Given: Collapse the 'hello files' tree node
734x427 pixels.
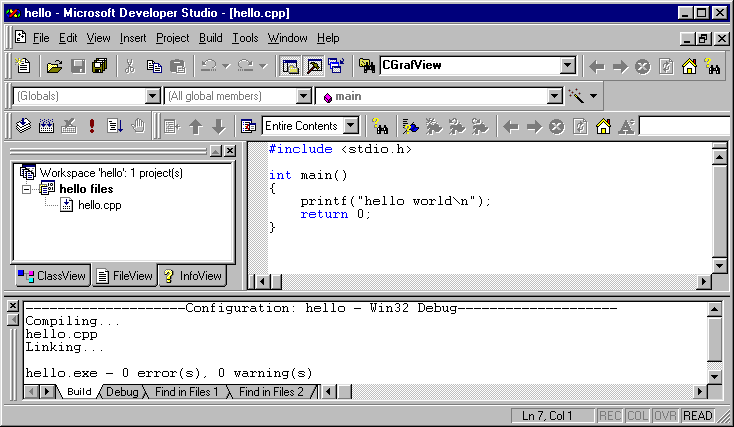Looking at the screenshot, I should pos(27,189).
